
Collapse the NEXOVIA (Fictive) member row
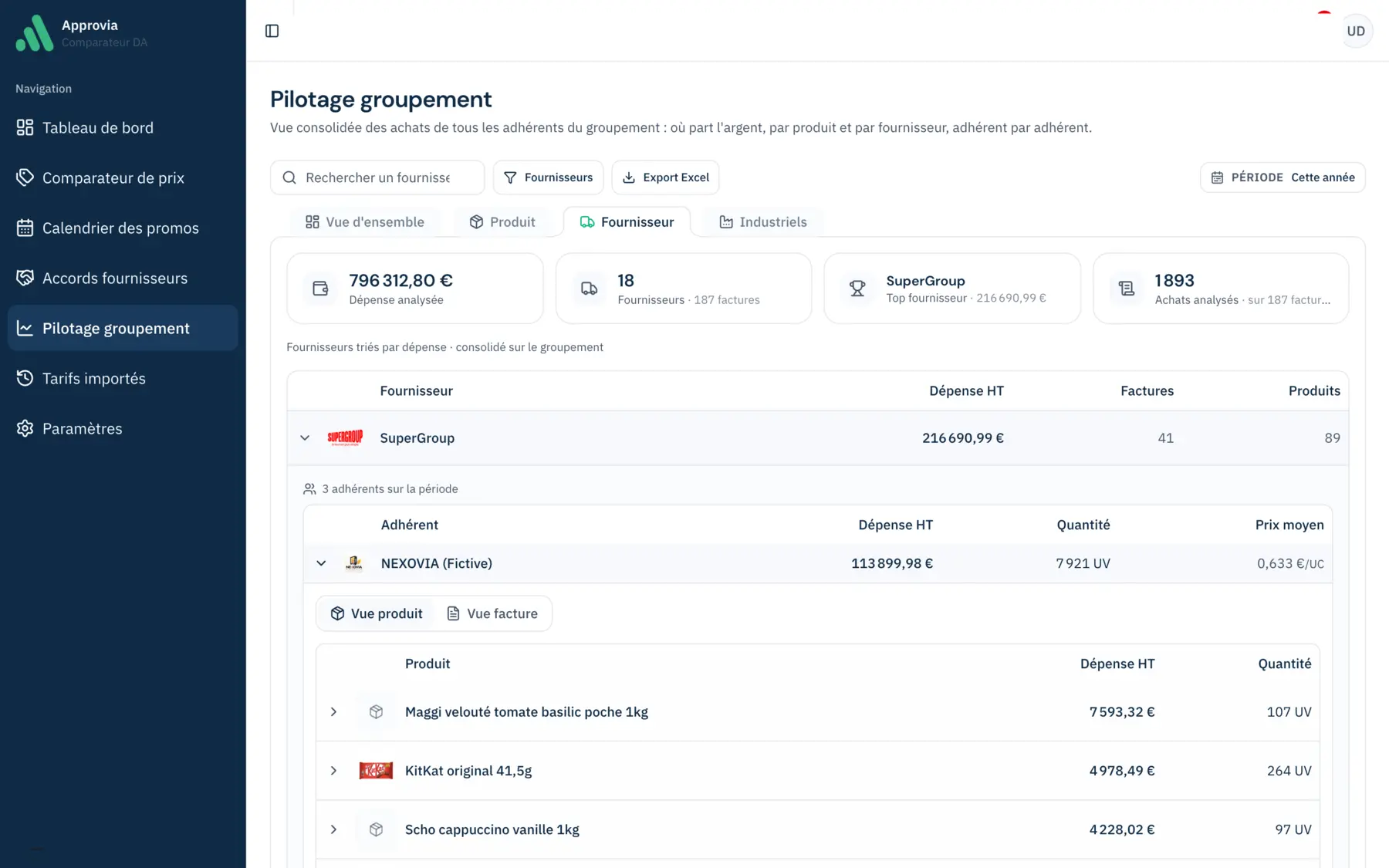[x=321, y=563]
